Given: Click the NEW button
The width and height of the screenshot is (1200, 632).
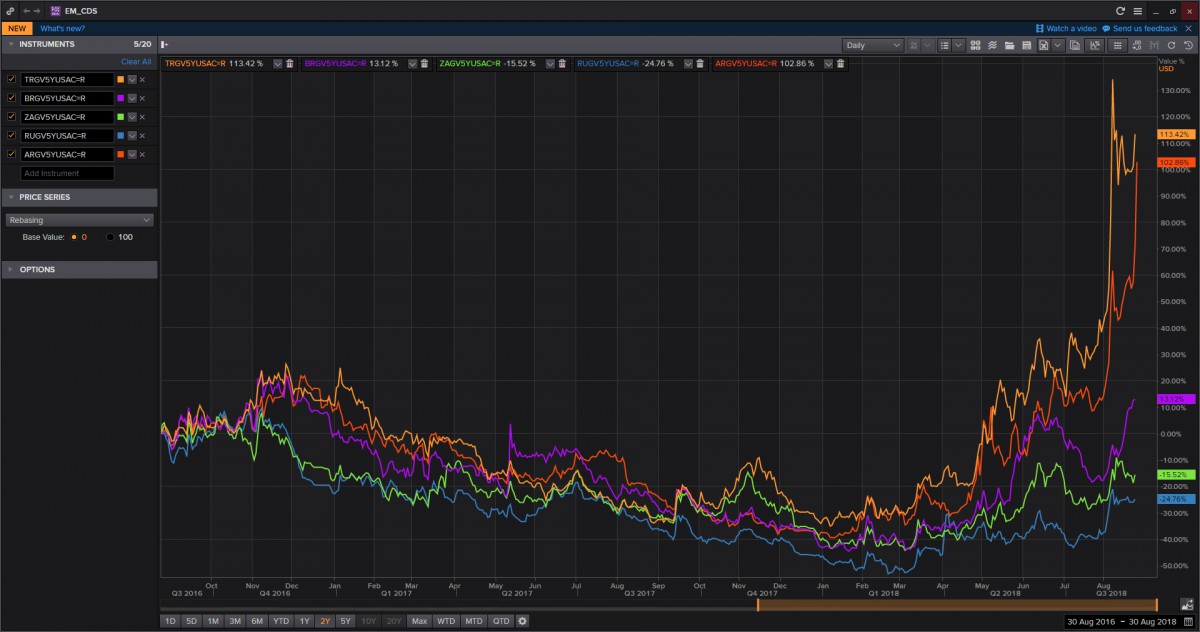Looking at the screenshot, I should (x=17, y=28).
